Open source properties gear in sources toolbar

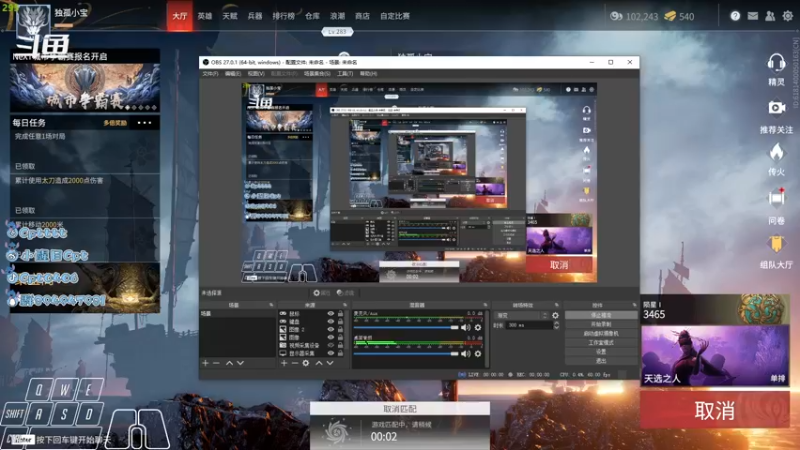(x=306, y=363)
